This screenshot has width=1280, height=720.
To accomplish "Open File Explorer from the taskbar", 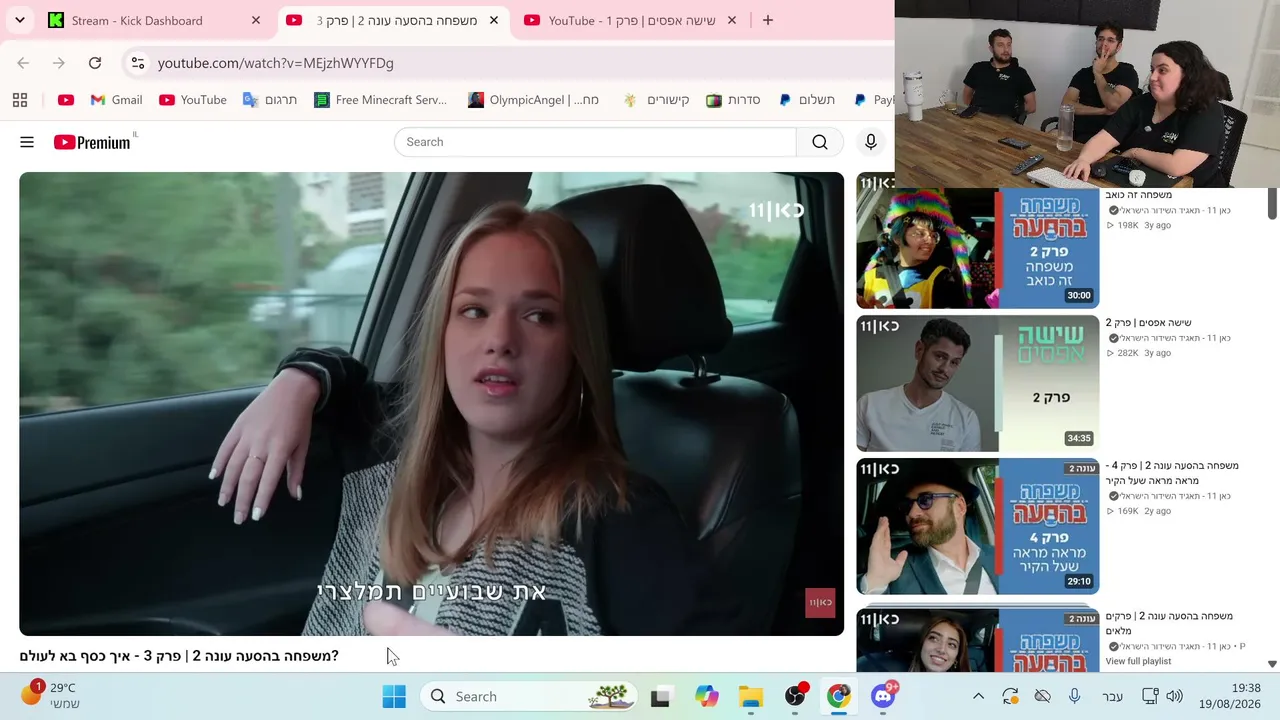I will point(751,697).
